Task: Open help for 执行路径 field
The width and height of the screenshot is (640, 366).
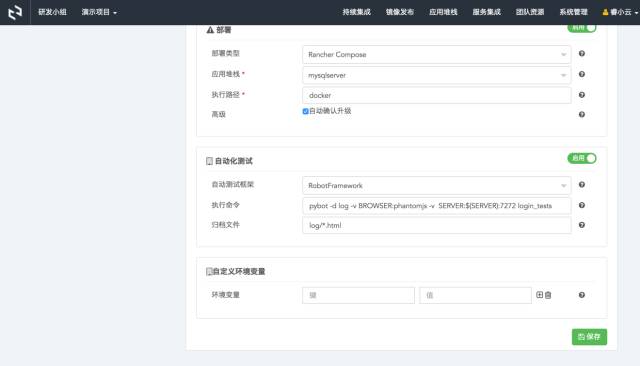Action: point(582,95)
